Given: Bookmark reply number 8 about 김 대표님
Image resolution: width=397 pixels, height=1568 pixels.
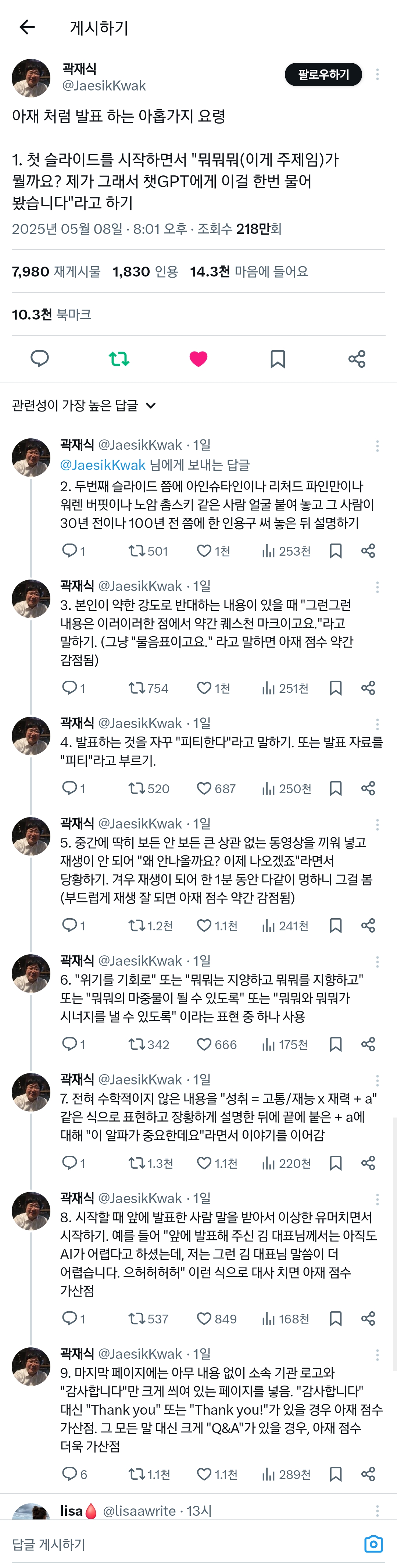Looking at the screenshot, I should 335,1318.
